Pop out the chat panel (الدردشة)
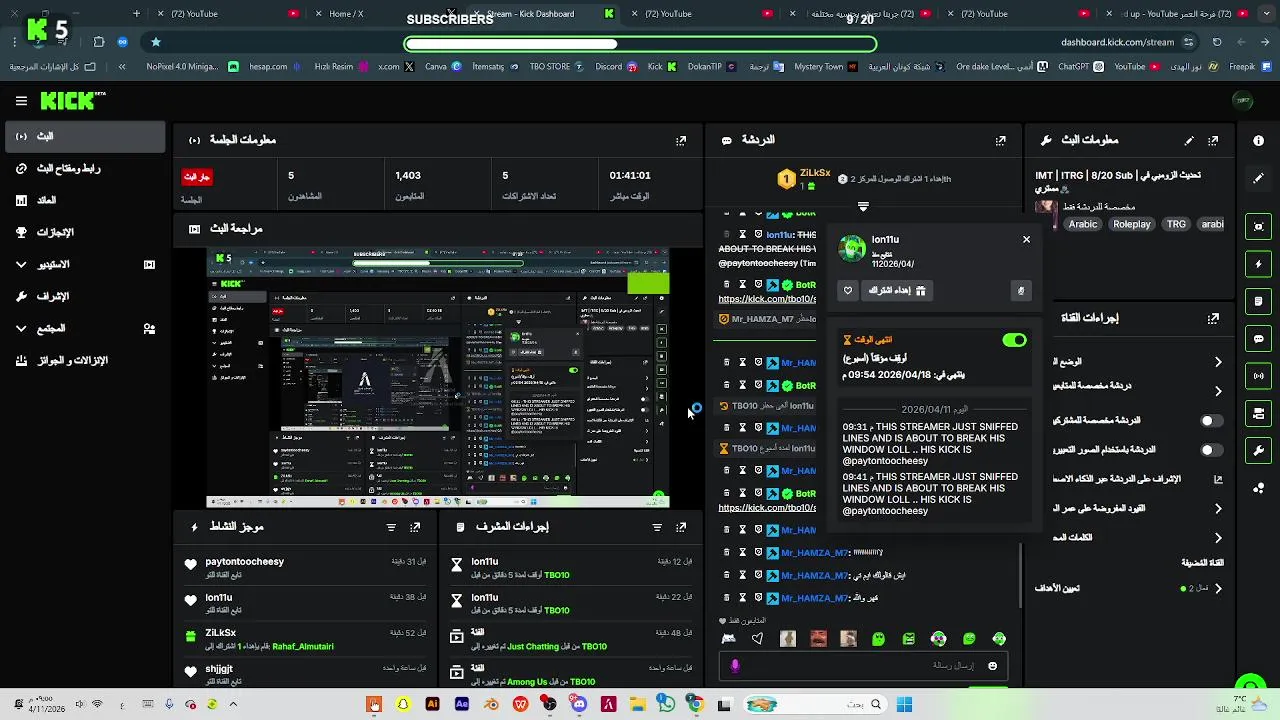 click(1001, 141)
